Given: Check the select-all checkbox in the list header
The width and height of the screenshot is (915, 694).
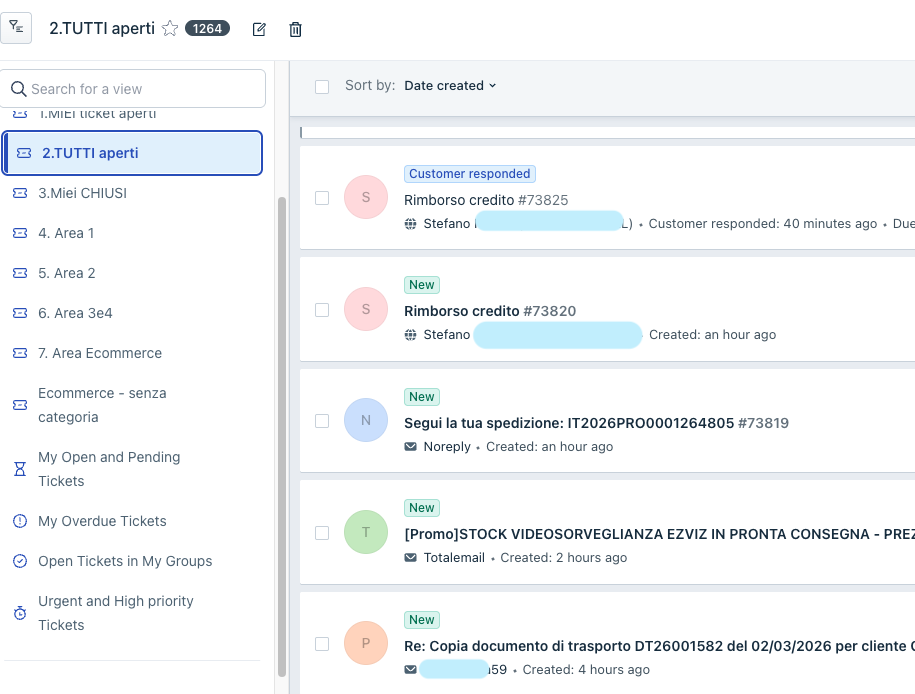Looking at the screenshot, I should [x=322, y=86].
